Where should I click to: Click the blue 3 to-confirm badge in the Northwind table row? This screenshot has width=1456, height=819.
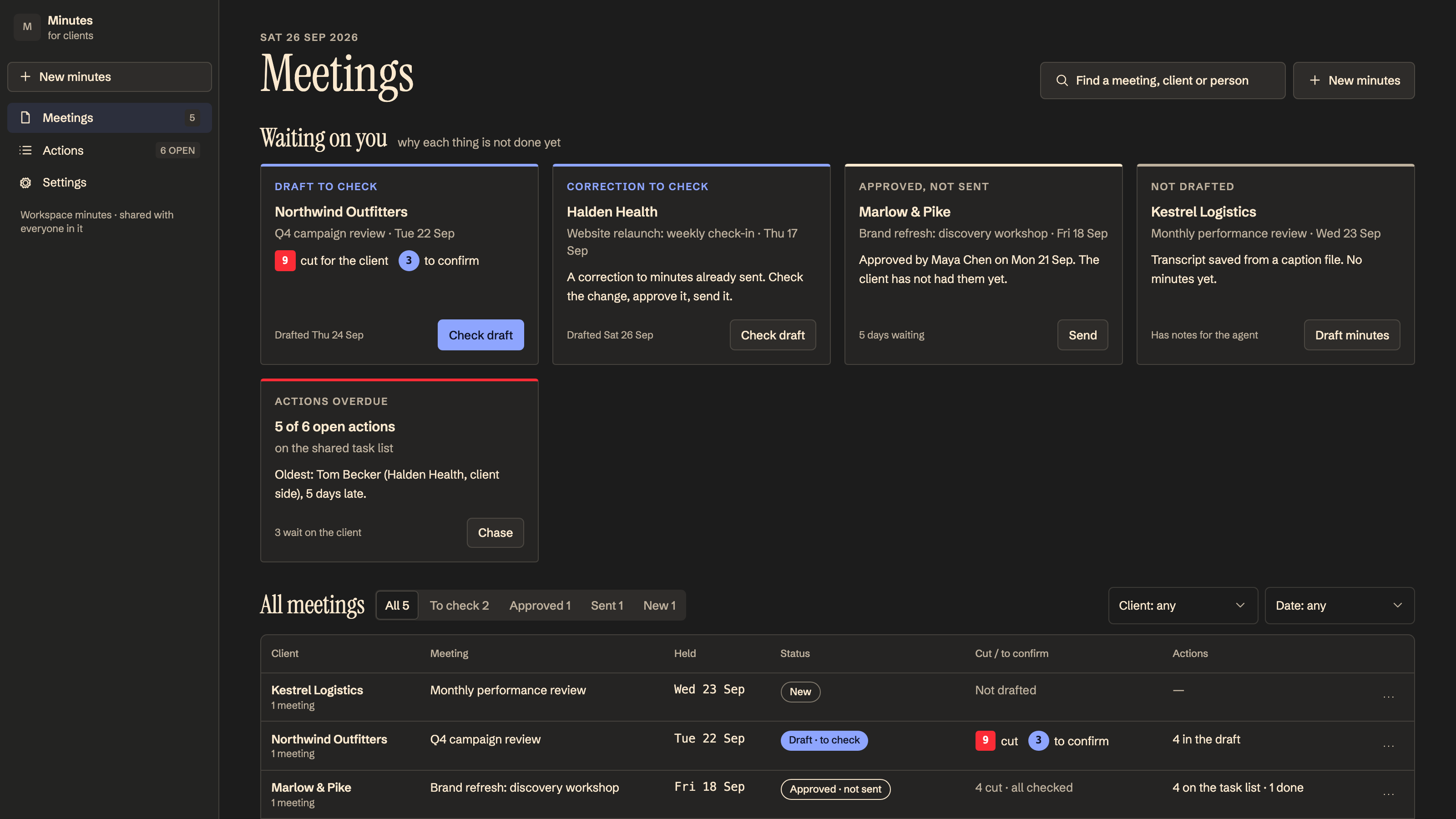tap(1038, 740)
